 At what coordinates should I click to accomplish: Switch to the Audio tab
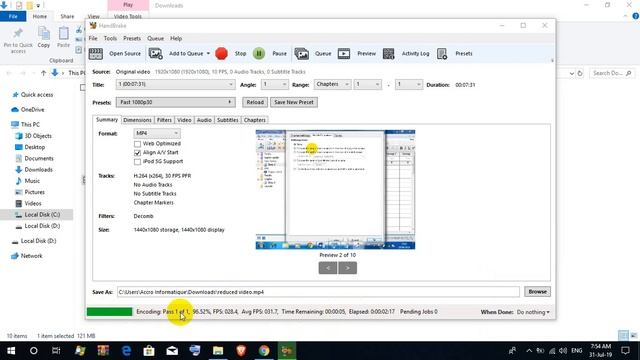(204, 120)
